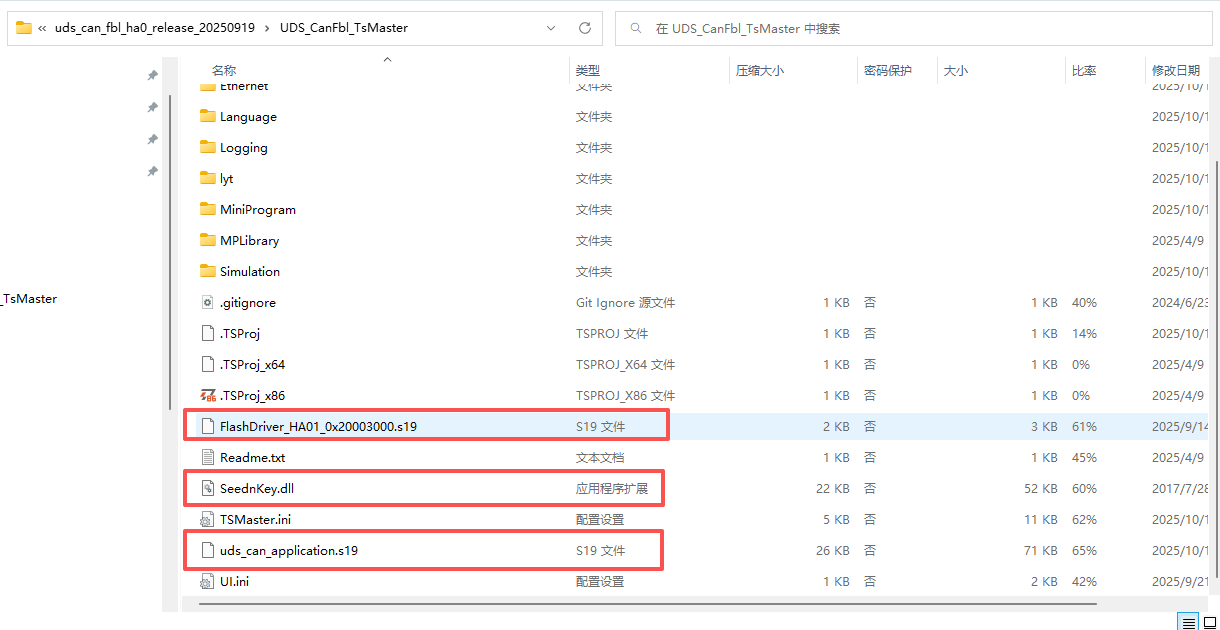Select the uds_can_application.s19 file

point(288,551)
